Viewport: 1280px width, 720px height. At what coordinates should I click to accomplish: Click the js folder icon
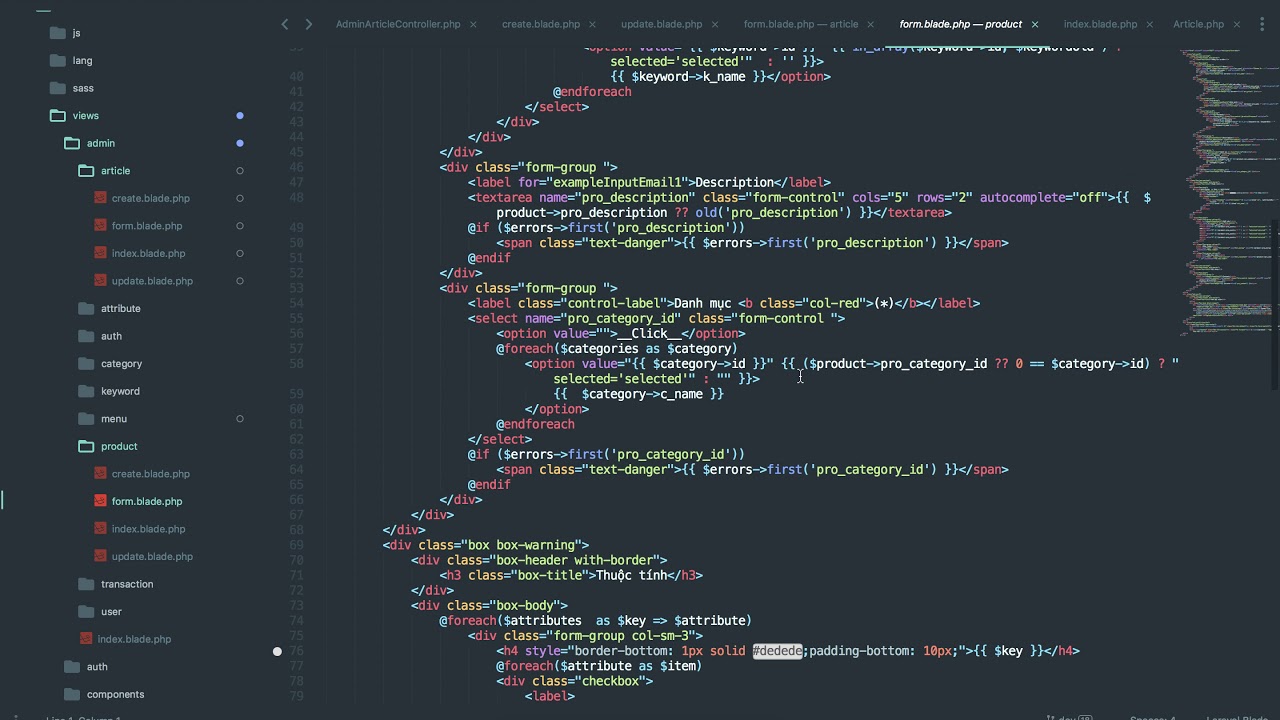(57, 33)
